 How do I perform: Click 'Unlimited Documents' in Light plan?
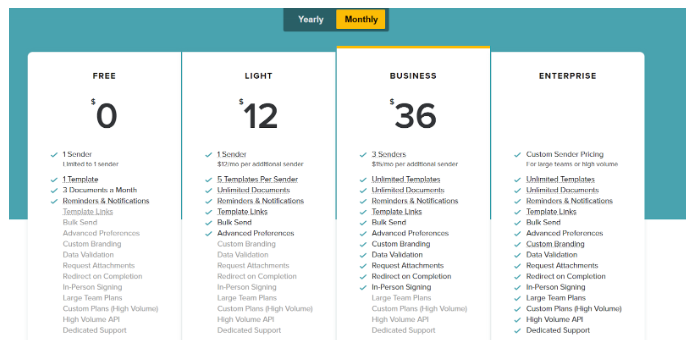coord(254,190)
